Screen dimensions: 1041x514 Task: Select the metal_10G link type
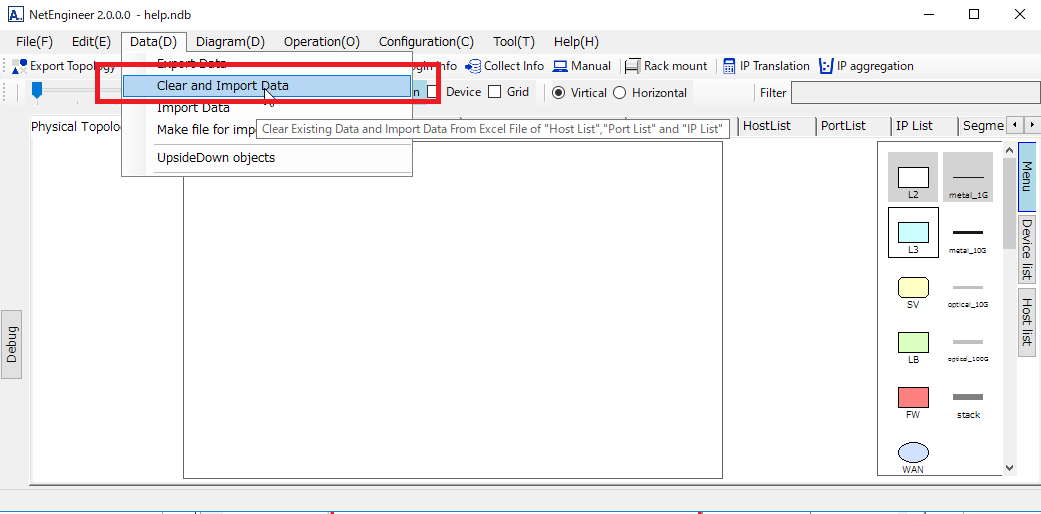pyautogui.click(x=967, y=233)
